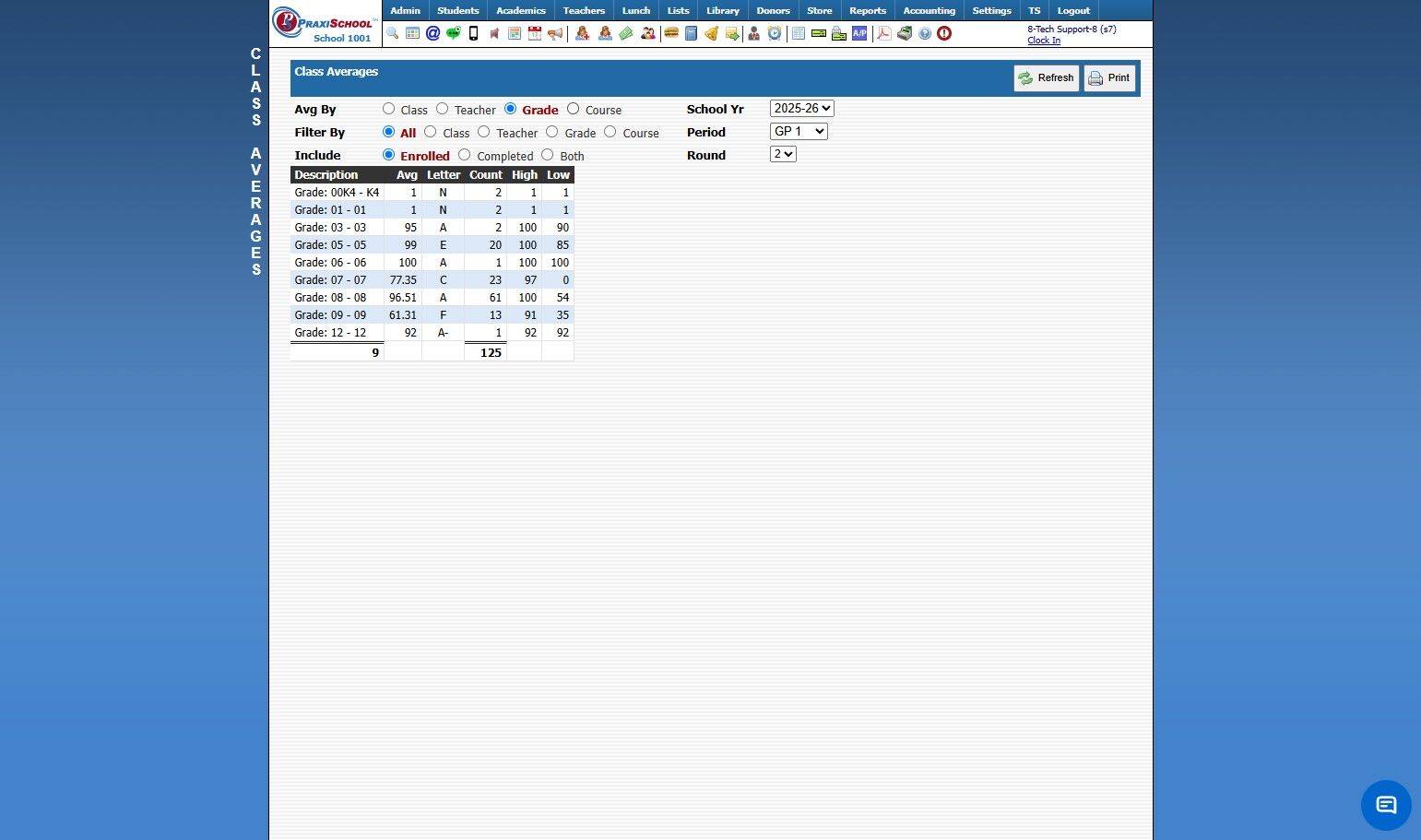Image resolution: width=1421 pixels, height=840 pixels.
Task: Filter By Class radio button
Action: pos(431,132)
